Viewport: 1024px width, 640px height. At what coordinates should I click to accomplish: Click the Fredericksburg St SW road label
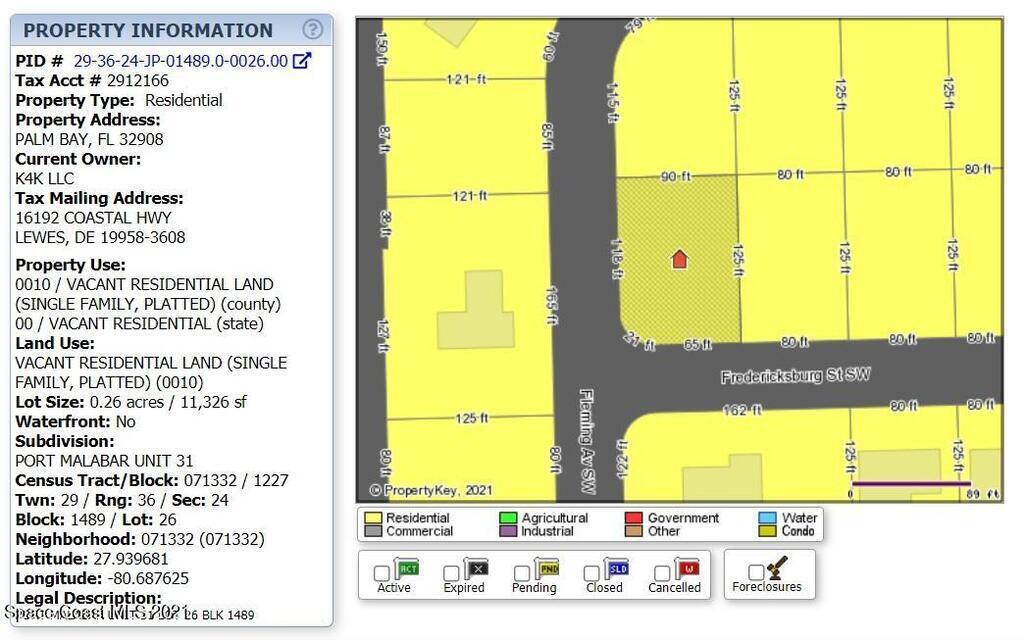(x=795, y=376)
